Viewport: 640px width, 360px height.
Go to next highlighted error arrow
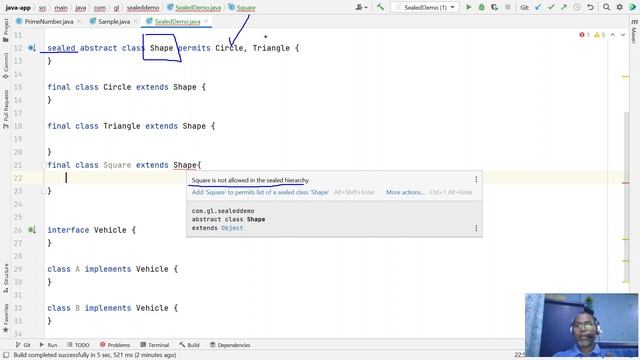click(623, 35)
